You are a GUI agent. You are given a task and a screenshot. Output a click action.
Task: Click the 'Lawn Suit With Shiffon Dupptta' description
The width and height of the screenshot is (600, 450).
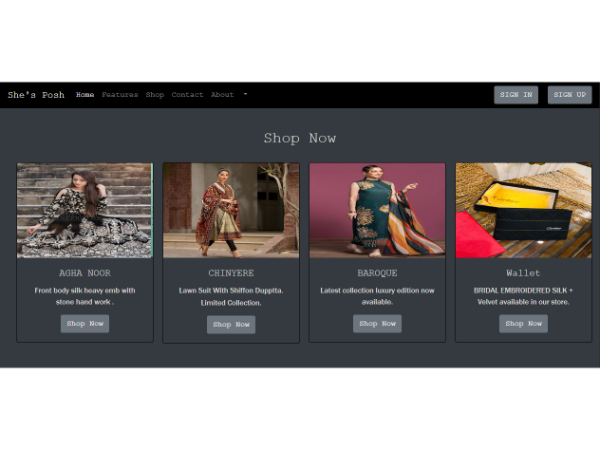(x=231, y=297)
